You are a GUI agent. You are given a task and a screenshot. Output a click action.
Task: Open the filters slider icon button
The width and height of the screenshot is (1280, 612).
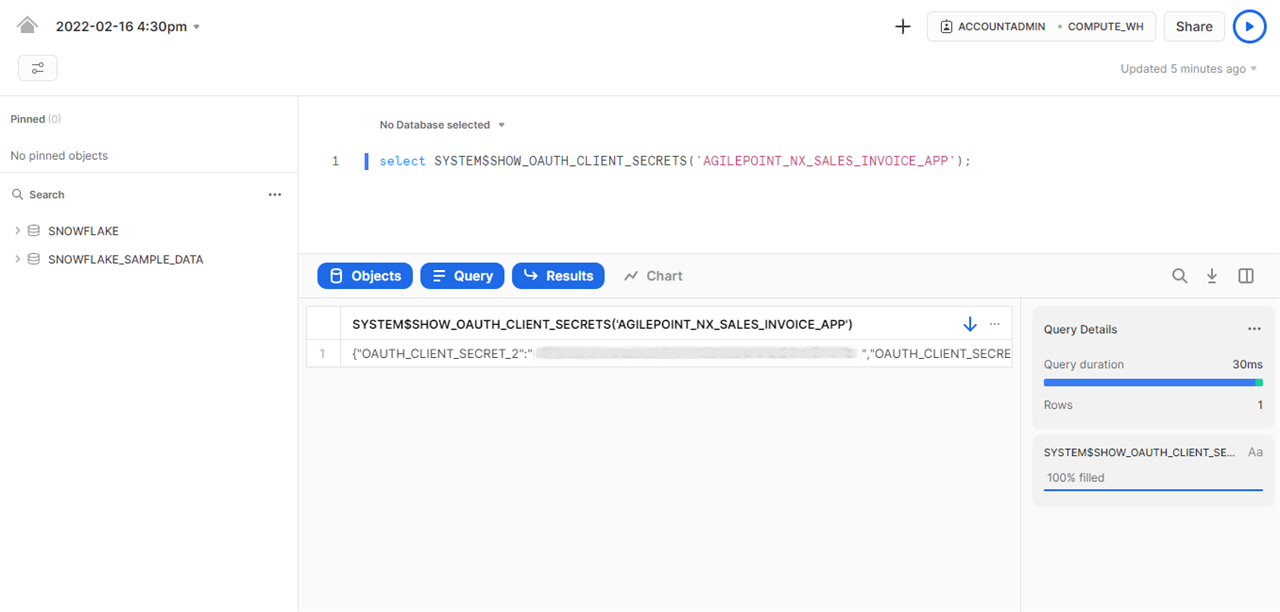click(38, 68)
